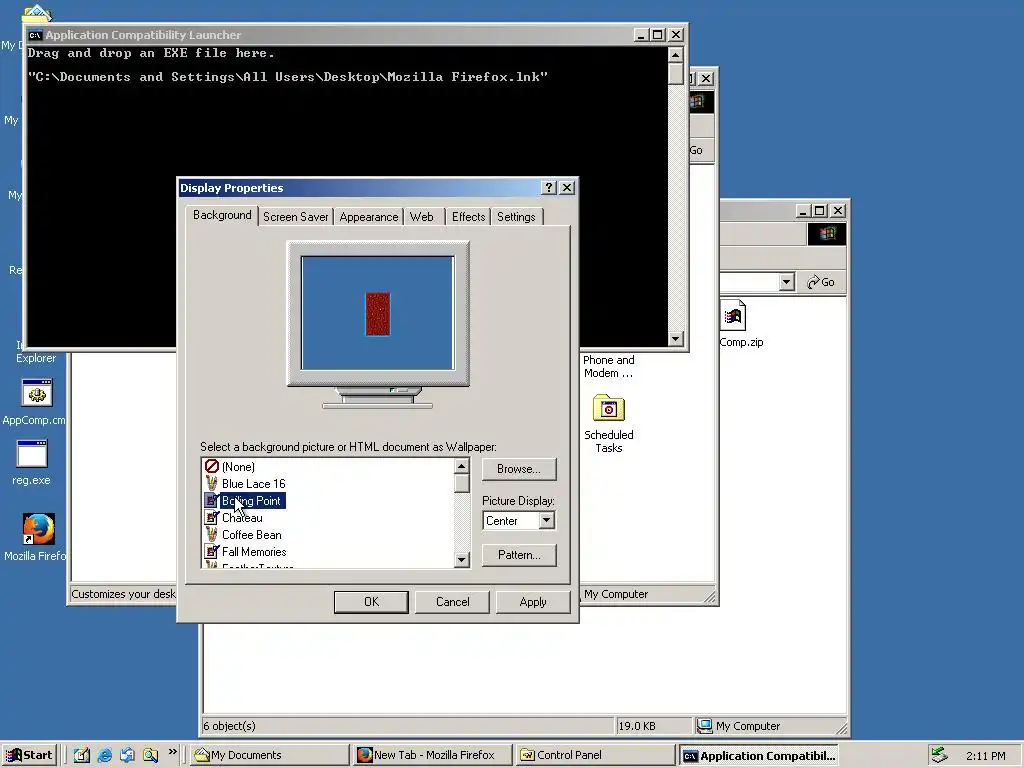Click the Pattern... button
Screen dimensions: 1024x768
tap(519, 554)
